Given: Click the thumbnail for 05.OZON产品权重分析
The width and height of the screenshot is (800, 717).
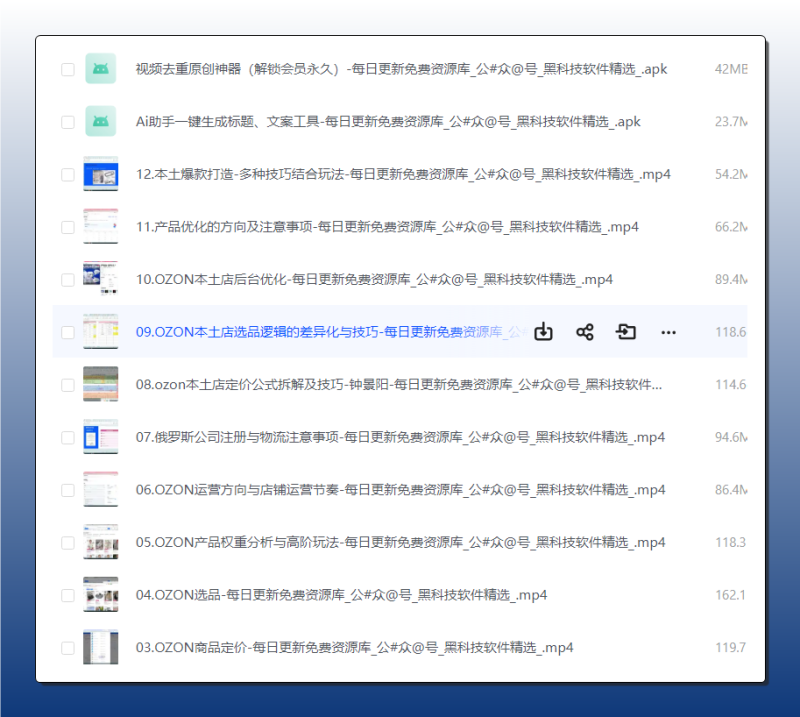Looking at the screenshot, I should [x=101, y=542].
